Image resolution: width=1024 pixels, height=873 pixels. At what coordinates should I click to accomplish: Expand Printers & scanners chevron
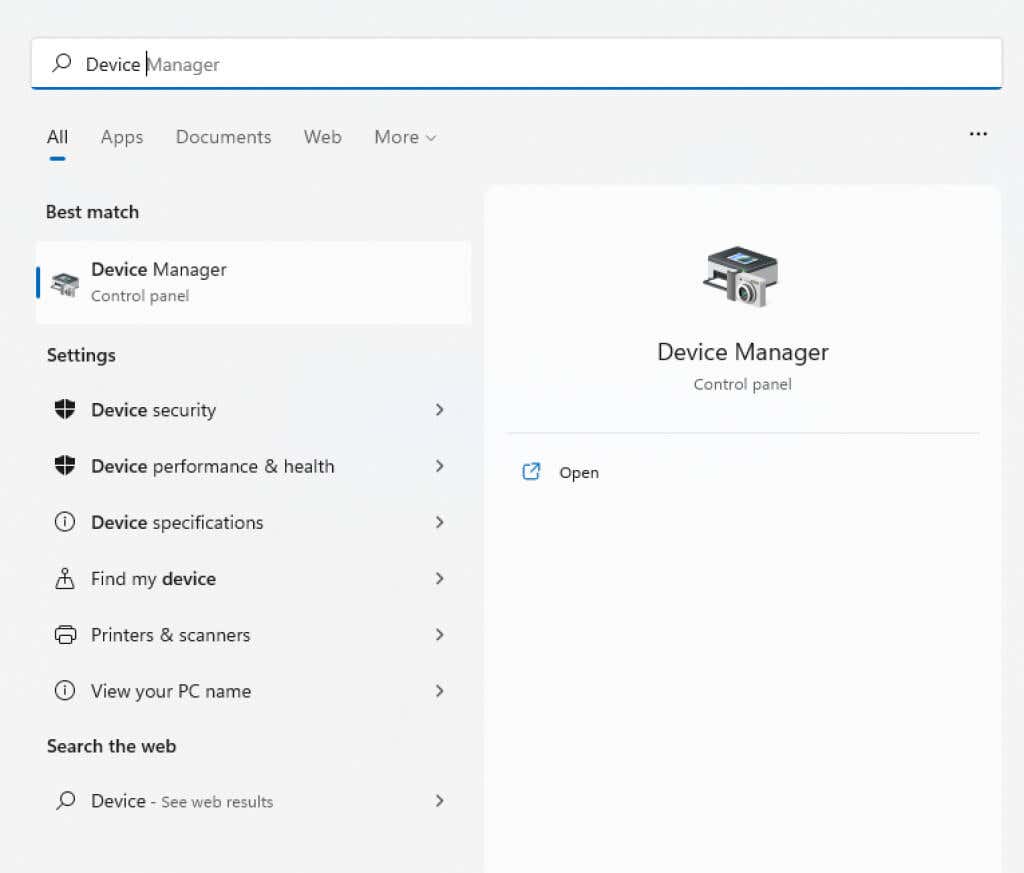440,634
